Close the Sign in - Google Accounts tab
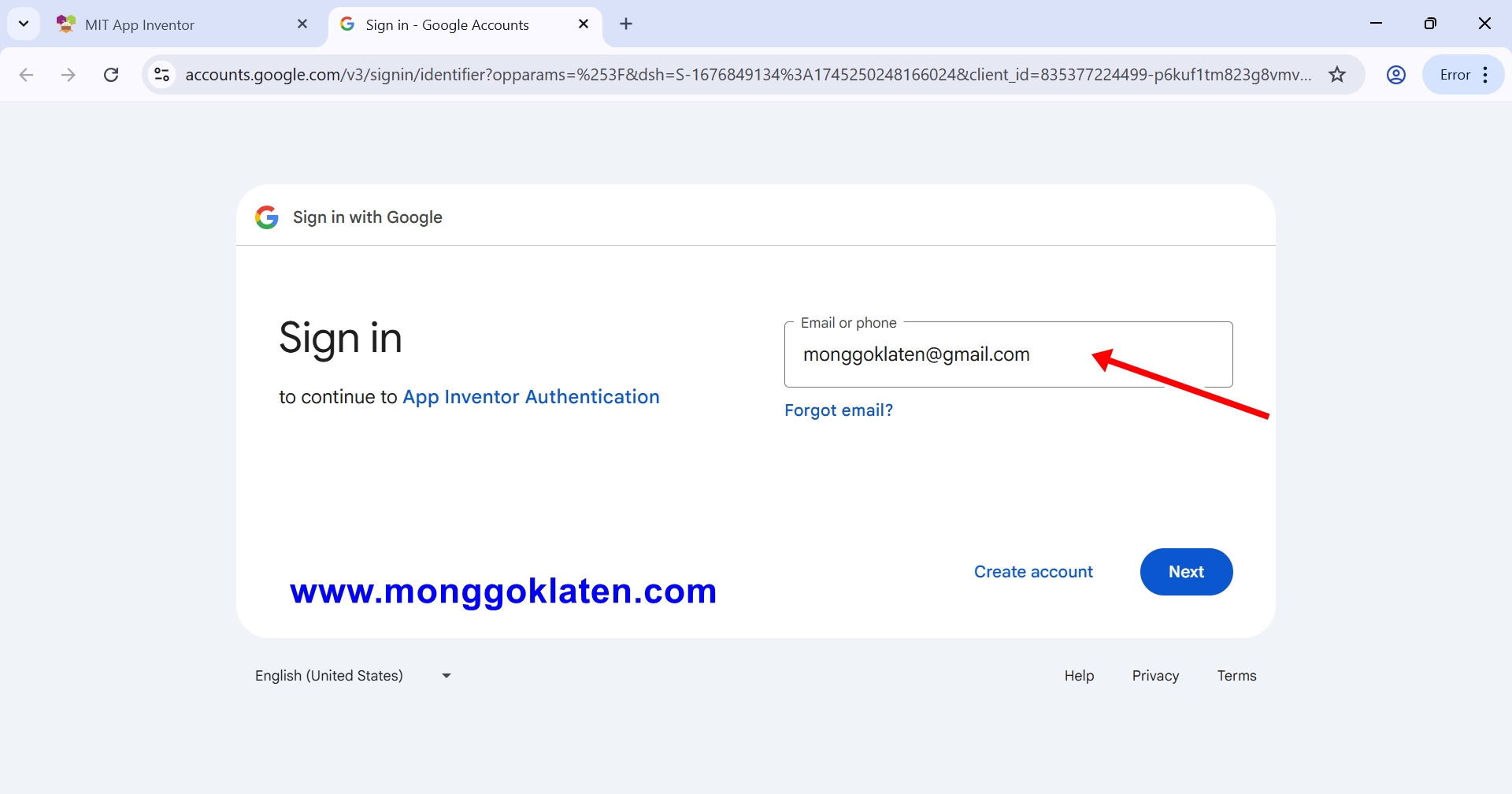 point(584,24)
